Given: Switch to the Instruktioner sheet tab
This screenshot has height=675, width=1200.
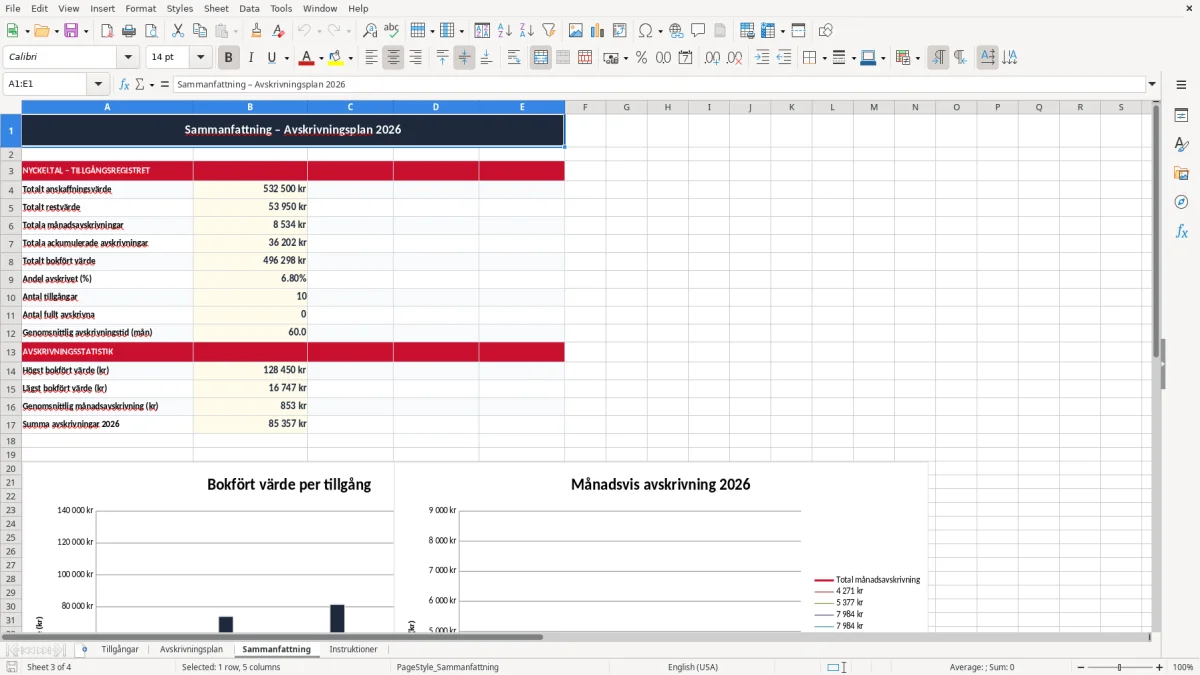Looking at the screenshot, I should (354, 649).
